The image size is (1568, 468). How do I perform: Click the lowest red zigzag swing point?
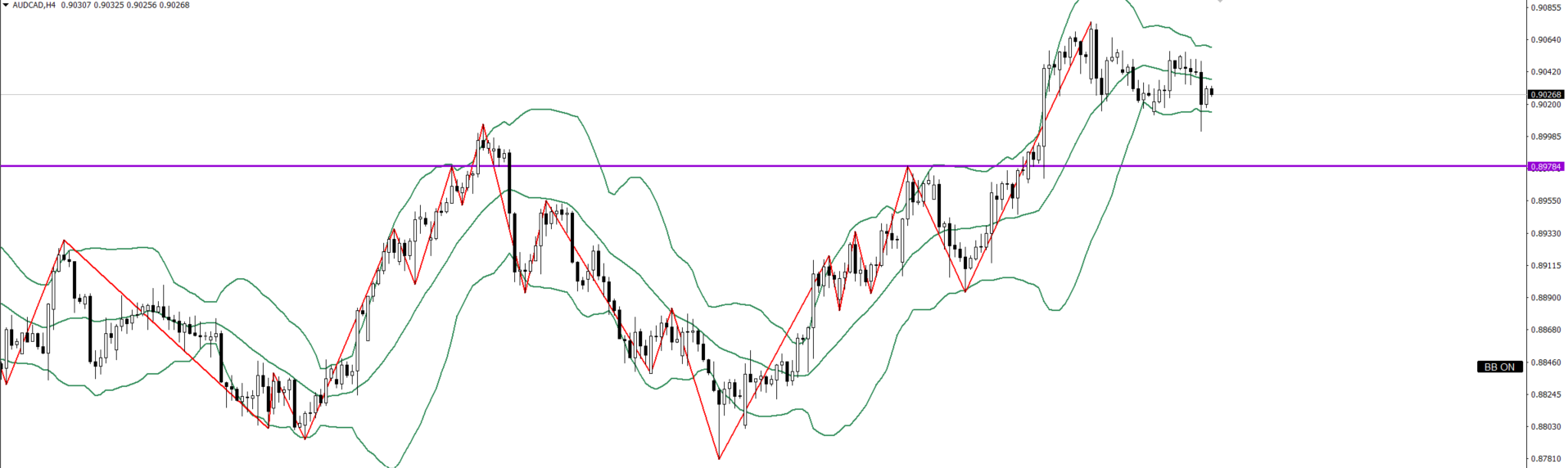[719, 458]
